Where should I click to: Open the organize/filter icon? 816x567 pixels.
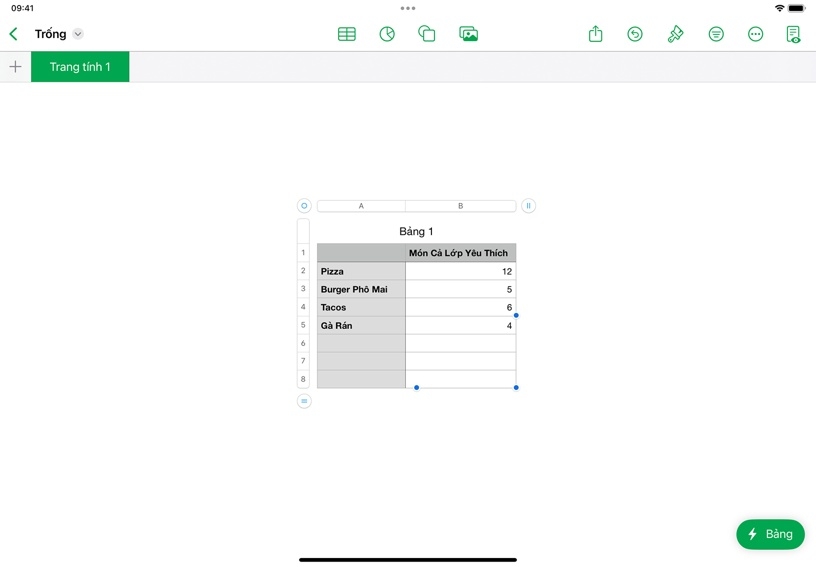716,34
